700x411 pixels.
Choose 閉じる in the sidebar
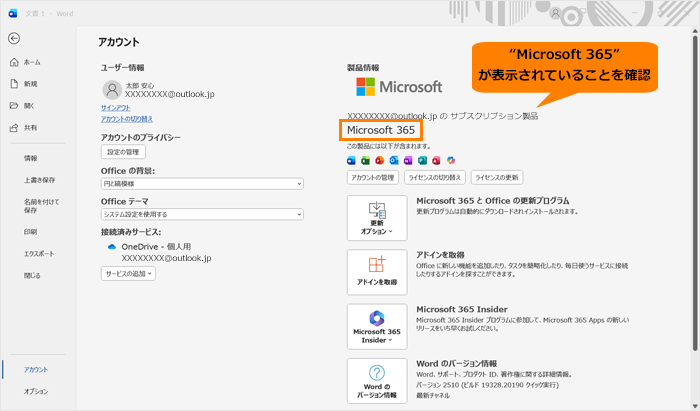click(x=32, y=275)
